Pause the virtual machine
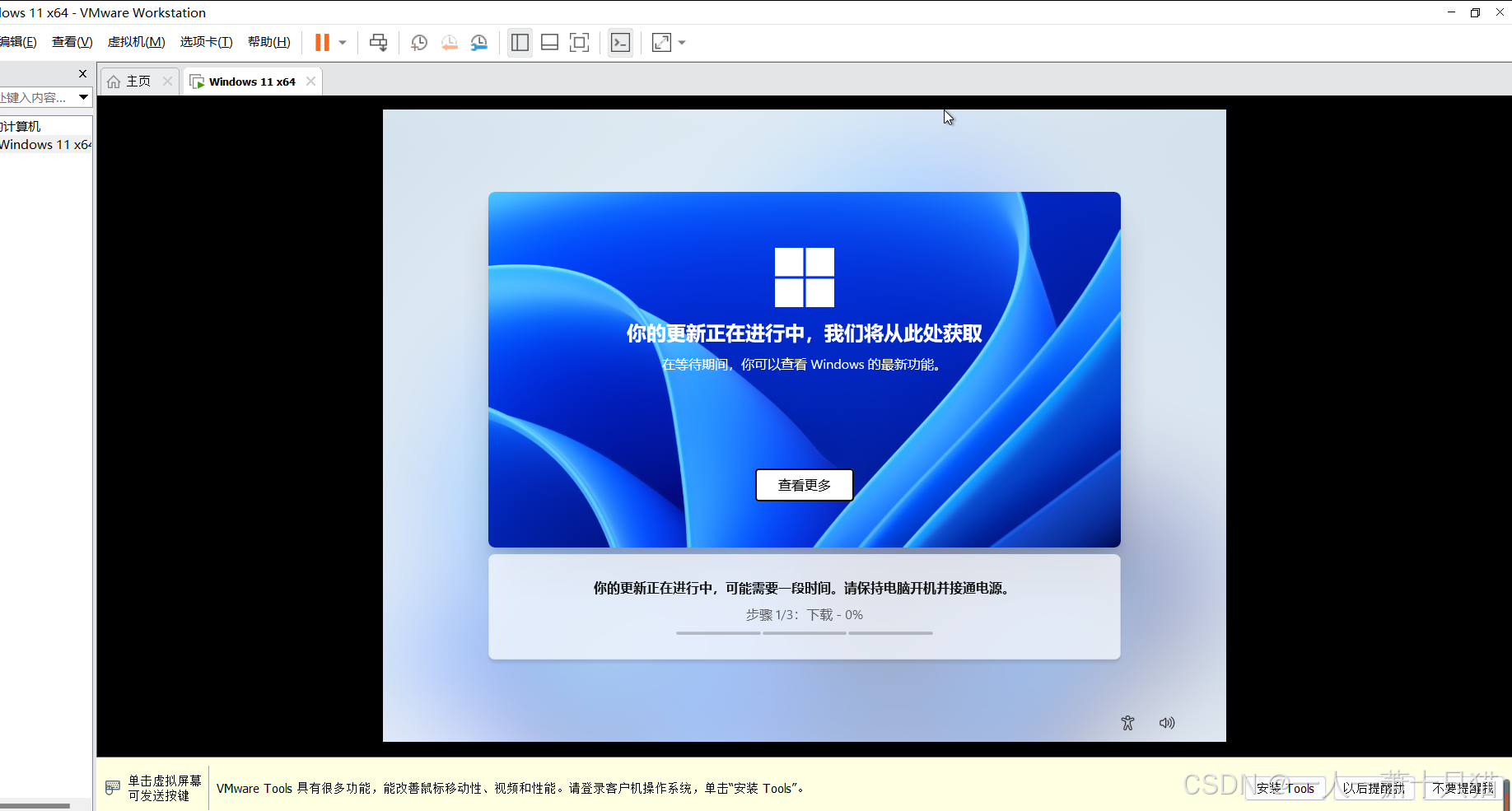The height and width of the screenshot is (811, 1512). (x=322, y=43)
